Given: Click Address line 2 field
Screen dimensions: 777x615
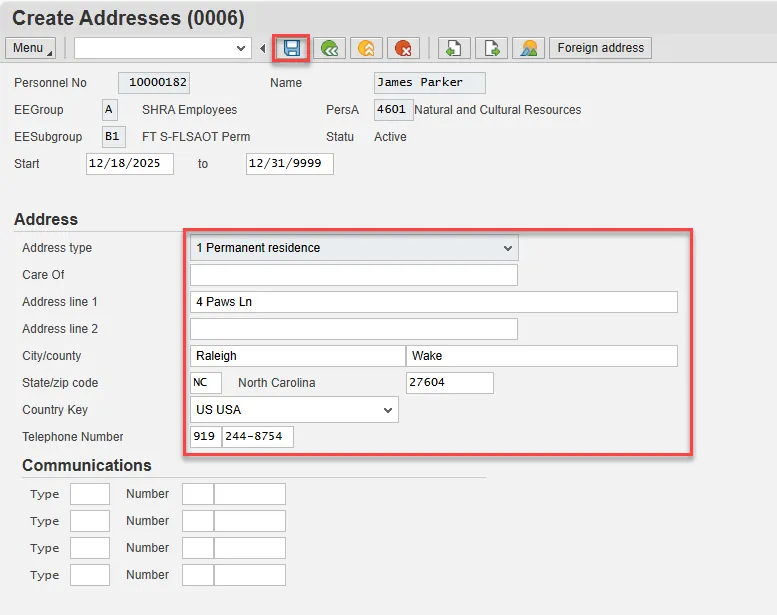Looking at the screenshot, I should click(354, 329).
